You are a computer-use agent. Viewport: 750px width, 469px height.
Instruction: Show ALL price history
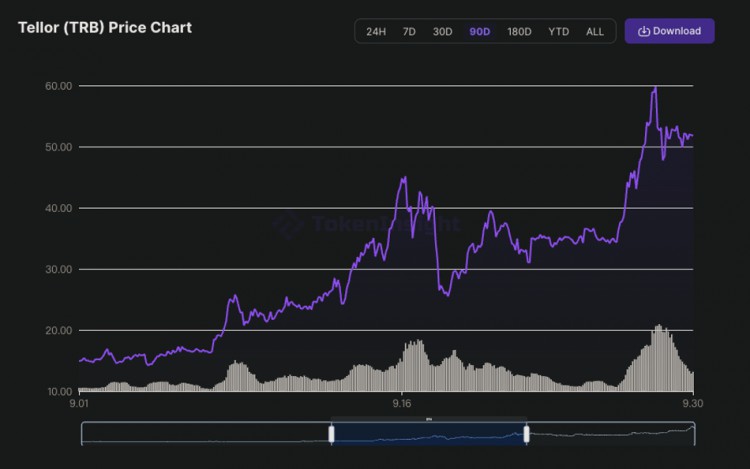pyautogui.click(x=595, y=32)
